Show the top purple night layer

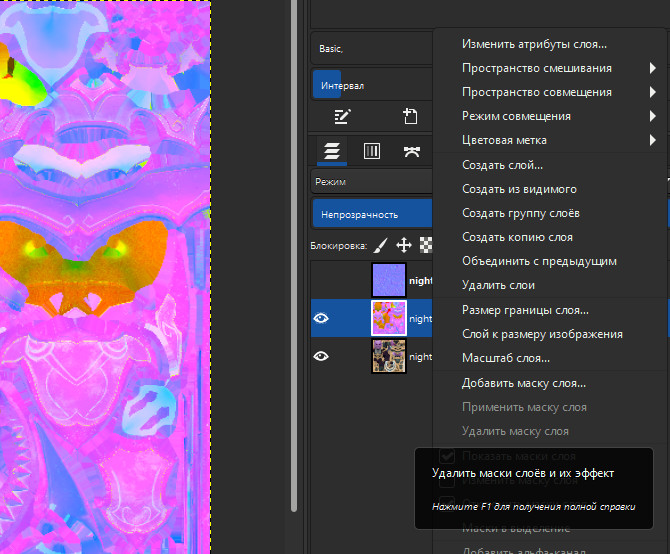tap(321, 280)
